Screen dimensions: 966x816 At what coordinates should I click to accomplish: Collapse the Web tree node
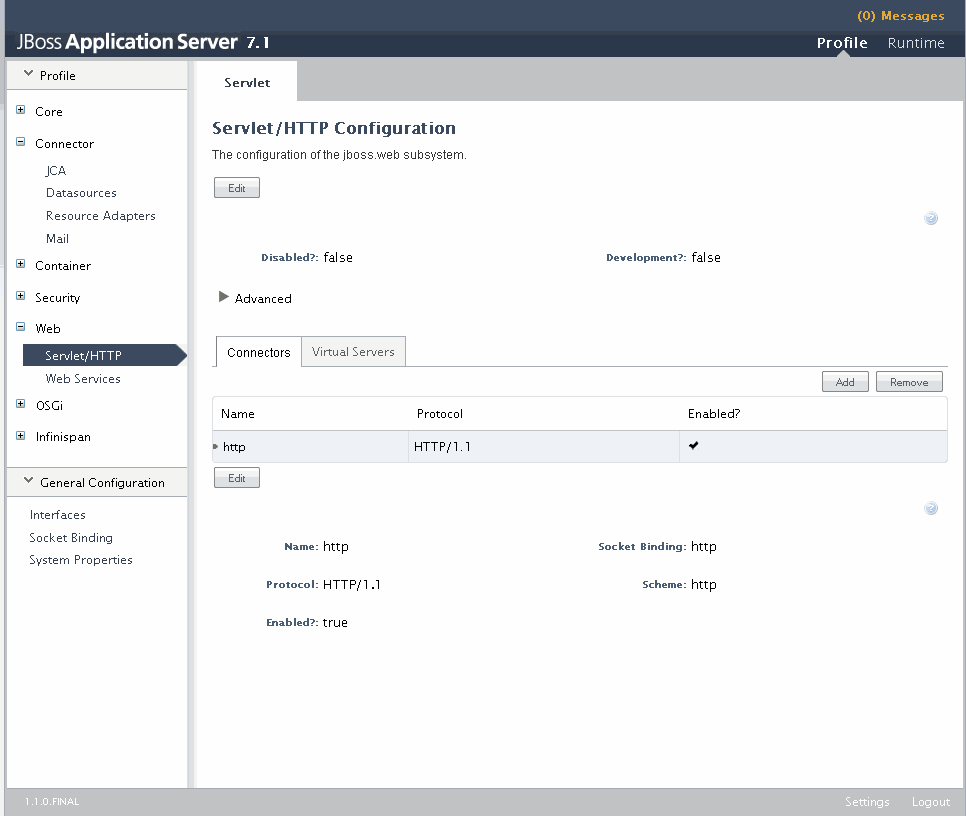20,326
